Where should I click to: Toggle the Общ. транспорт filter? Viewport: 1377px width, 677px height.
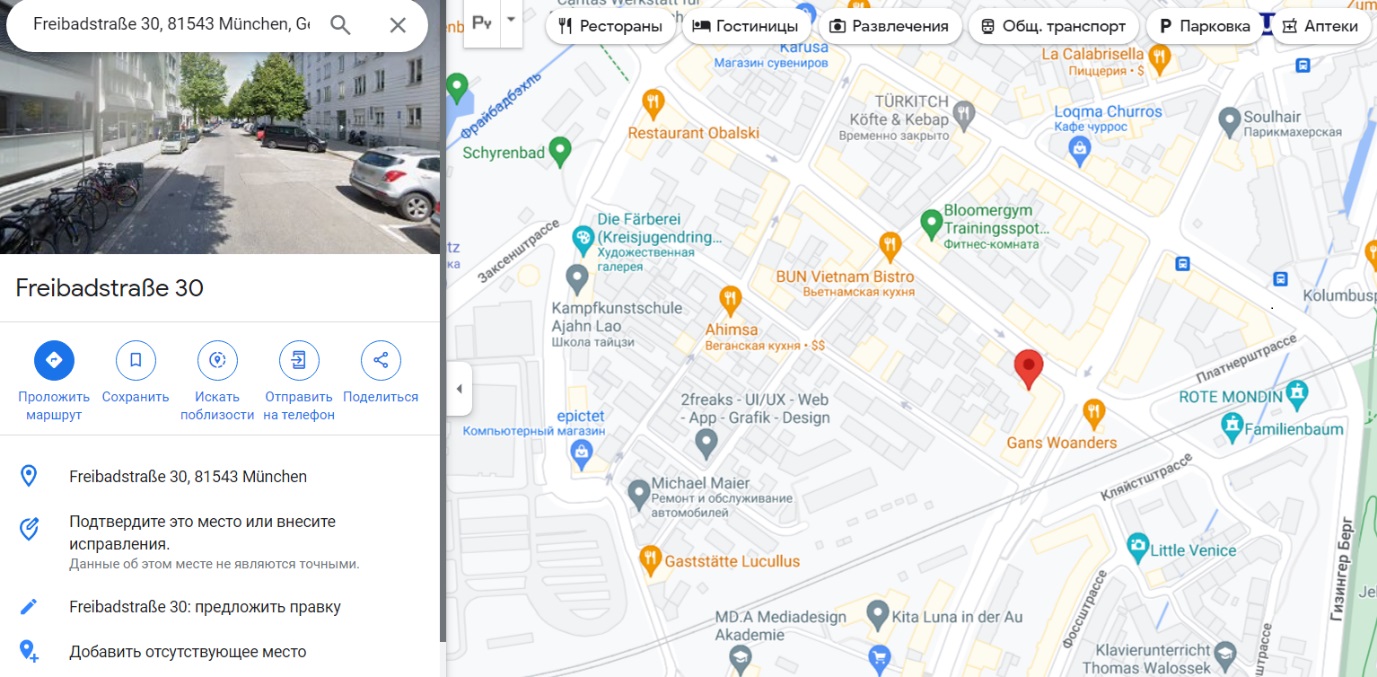tap(1054, 26)
